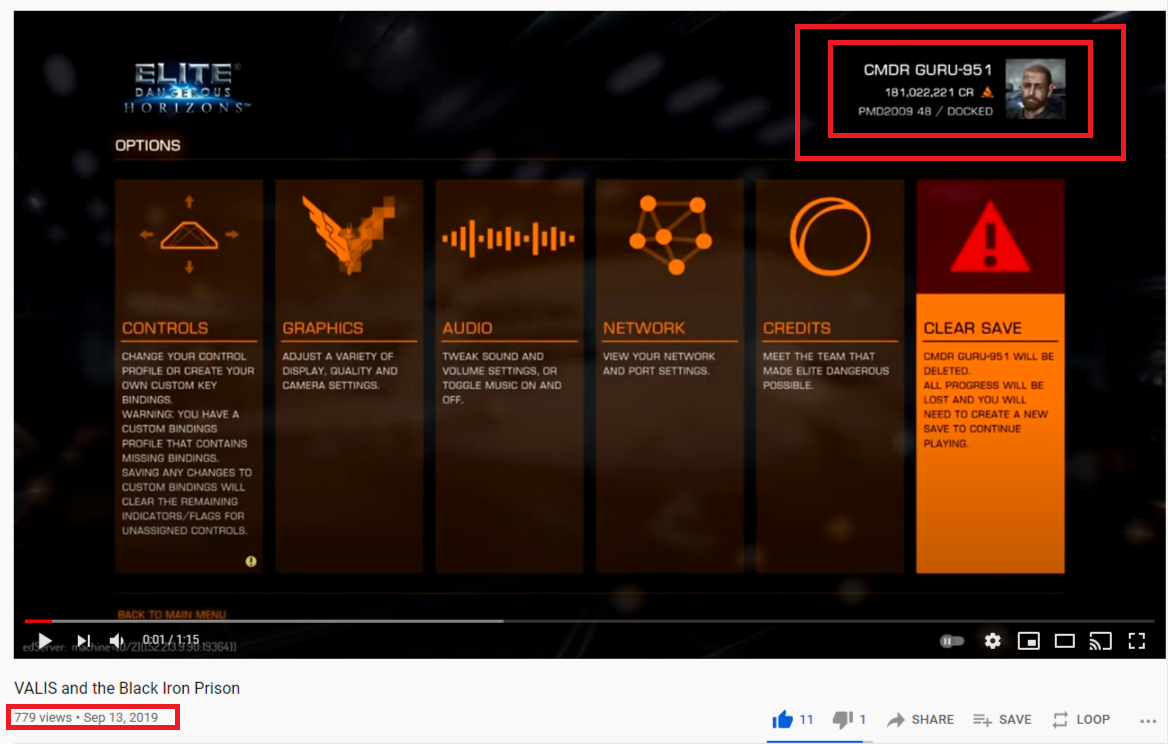Skip to the next video

(83, 640)
